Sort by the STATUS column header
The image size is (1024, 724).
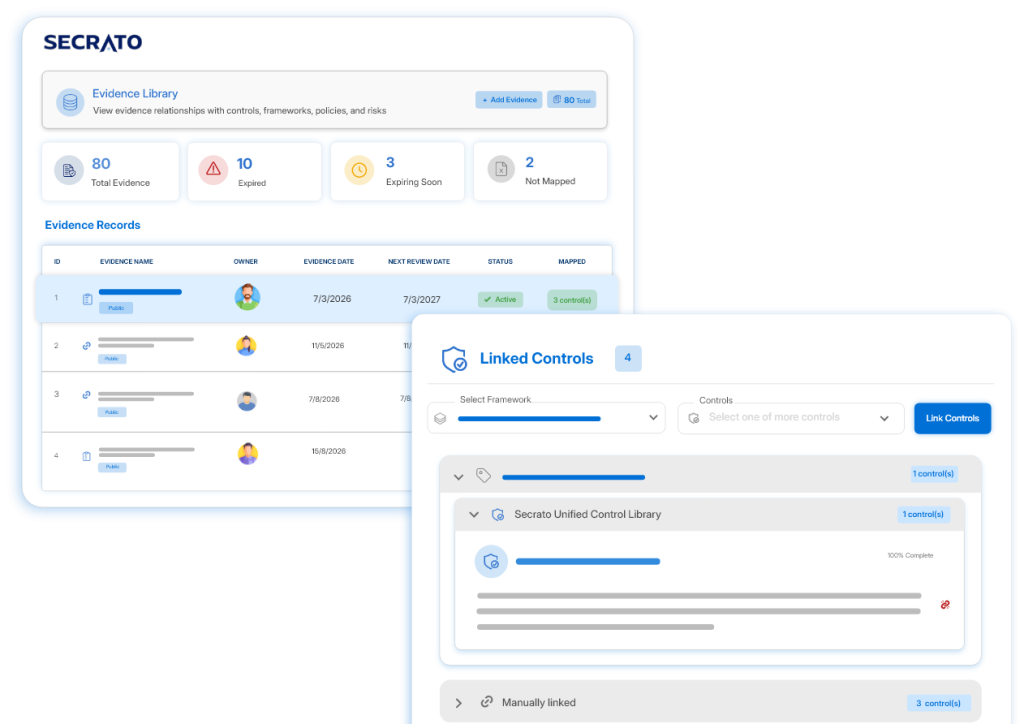click(500, 262)
